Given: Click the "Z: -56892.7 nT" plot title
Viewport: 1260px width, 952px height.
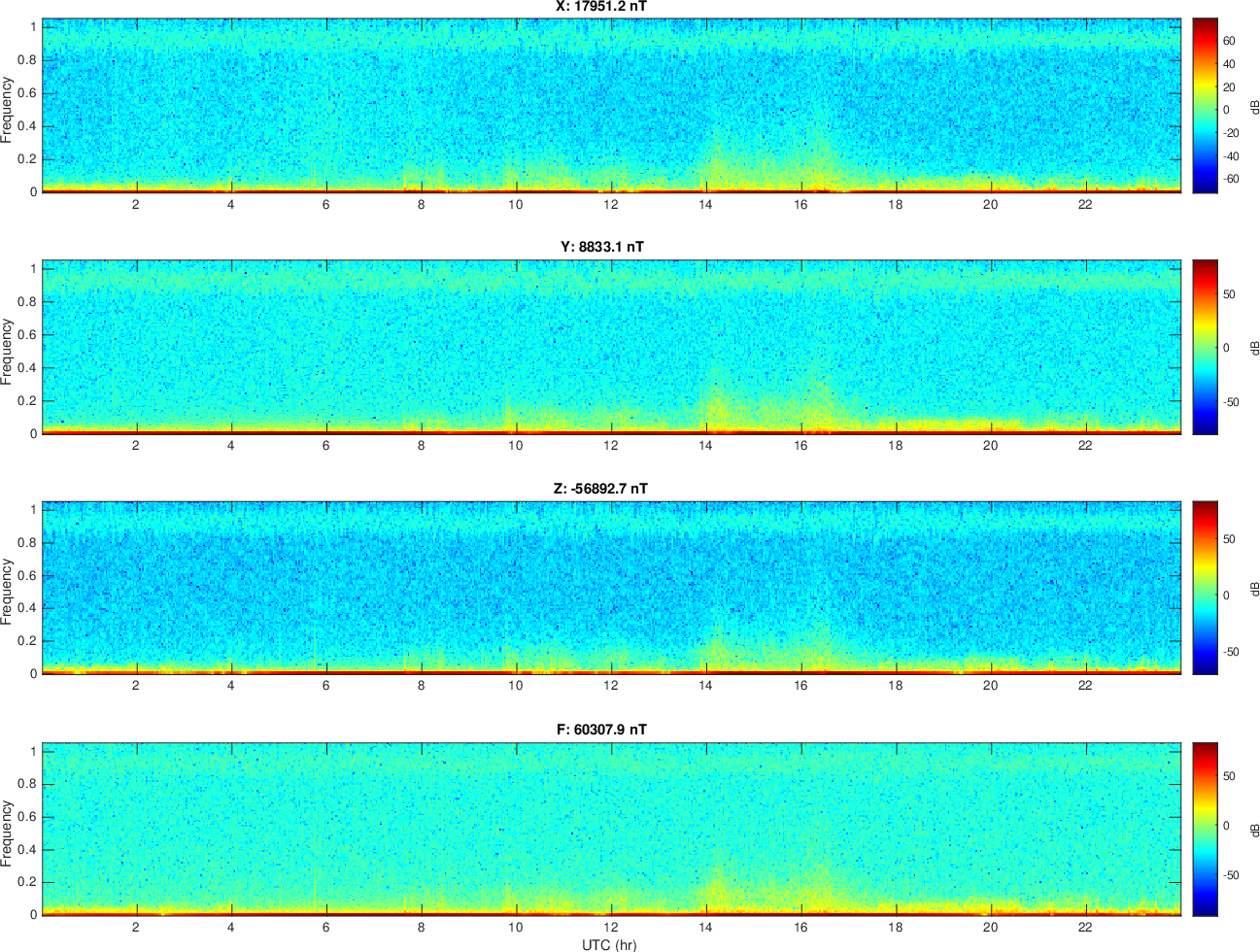Looking at the screenshot, I should point(600,489).
